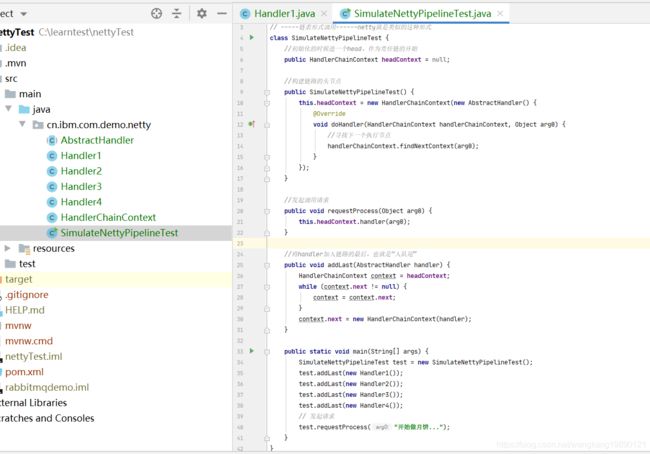The image size is (650, 454).
Task: Open the project view dropdown arrow
Action: click(24, 14)
